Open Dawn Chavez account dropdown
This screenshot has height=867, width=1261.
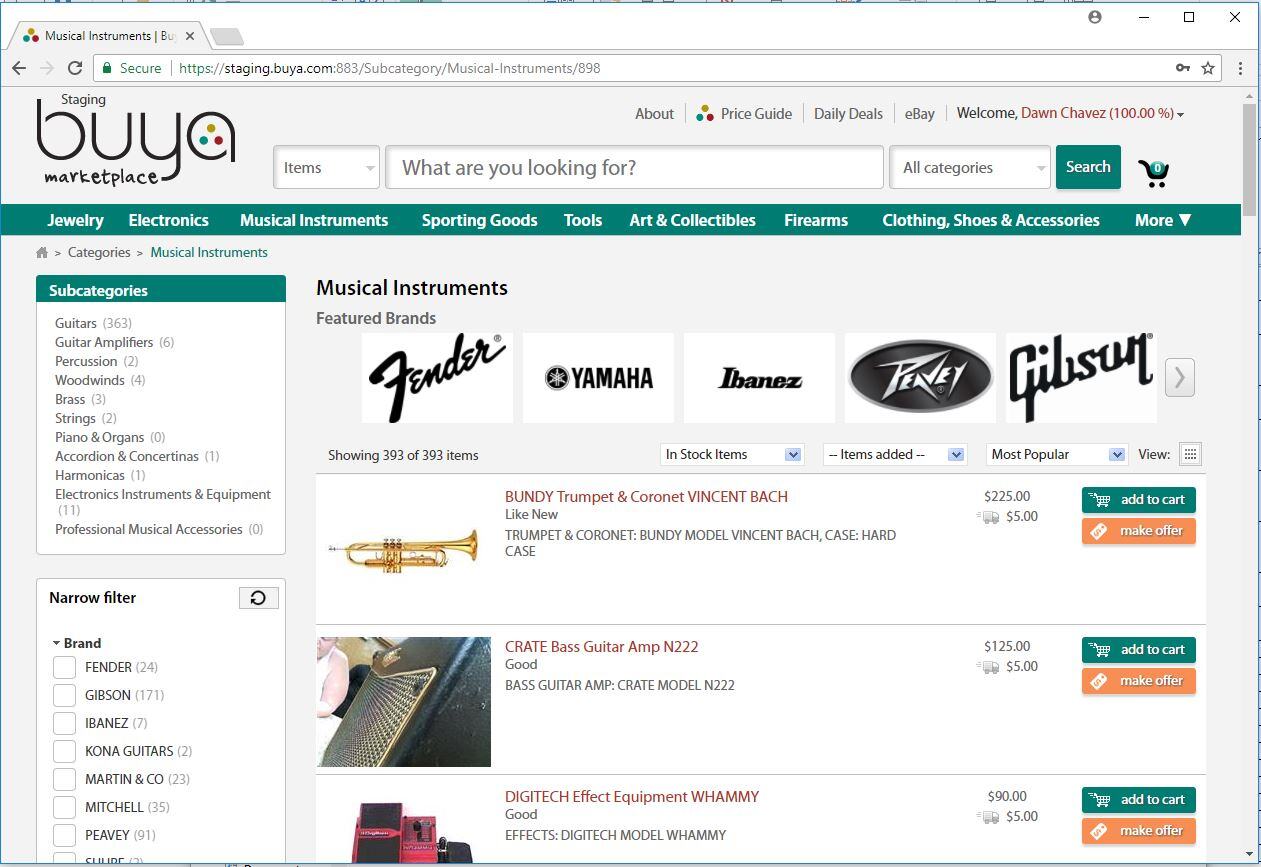pyautogui.click(x=1102, y=113)
